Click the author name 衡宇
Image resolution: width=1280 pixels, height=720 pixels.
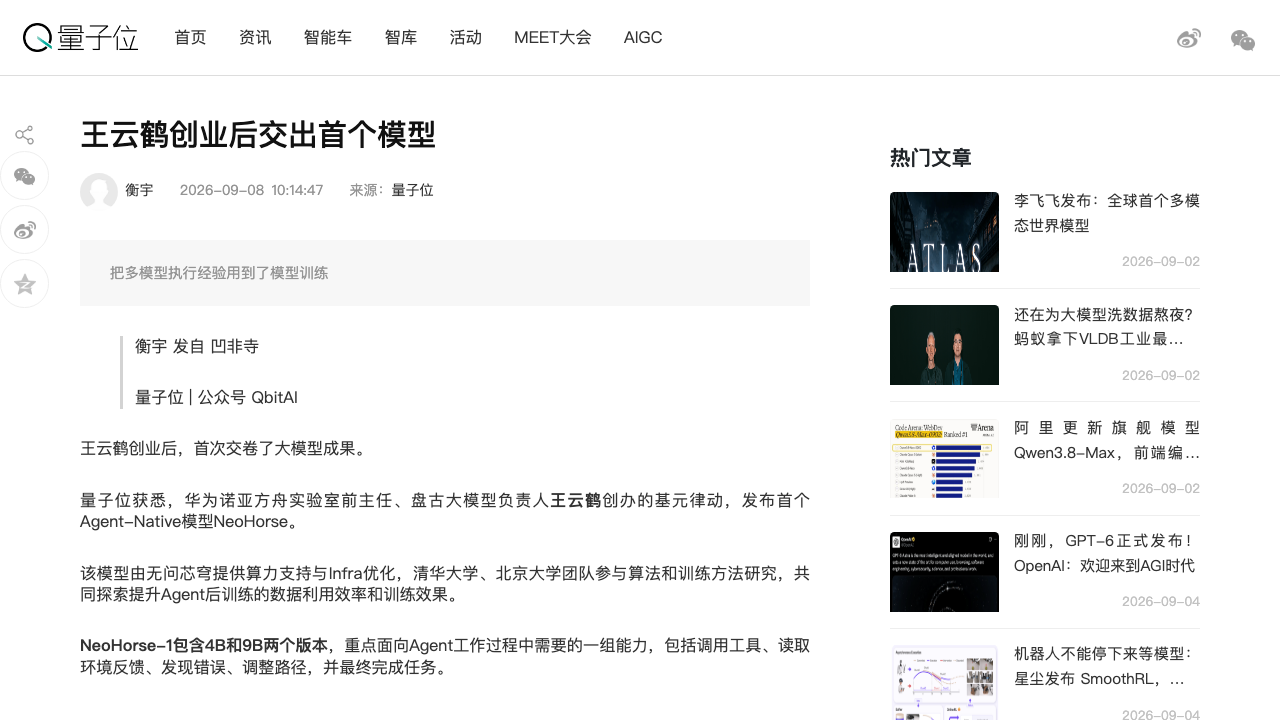[139, 190]
